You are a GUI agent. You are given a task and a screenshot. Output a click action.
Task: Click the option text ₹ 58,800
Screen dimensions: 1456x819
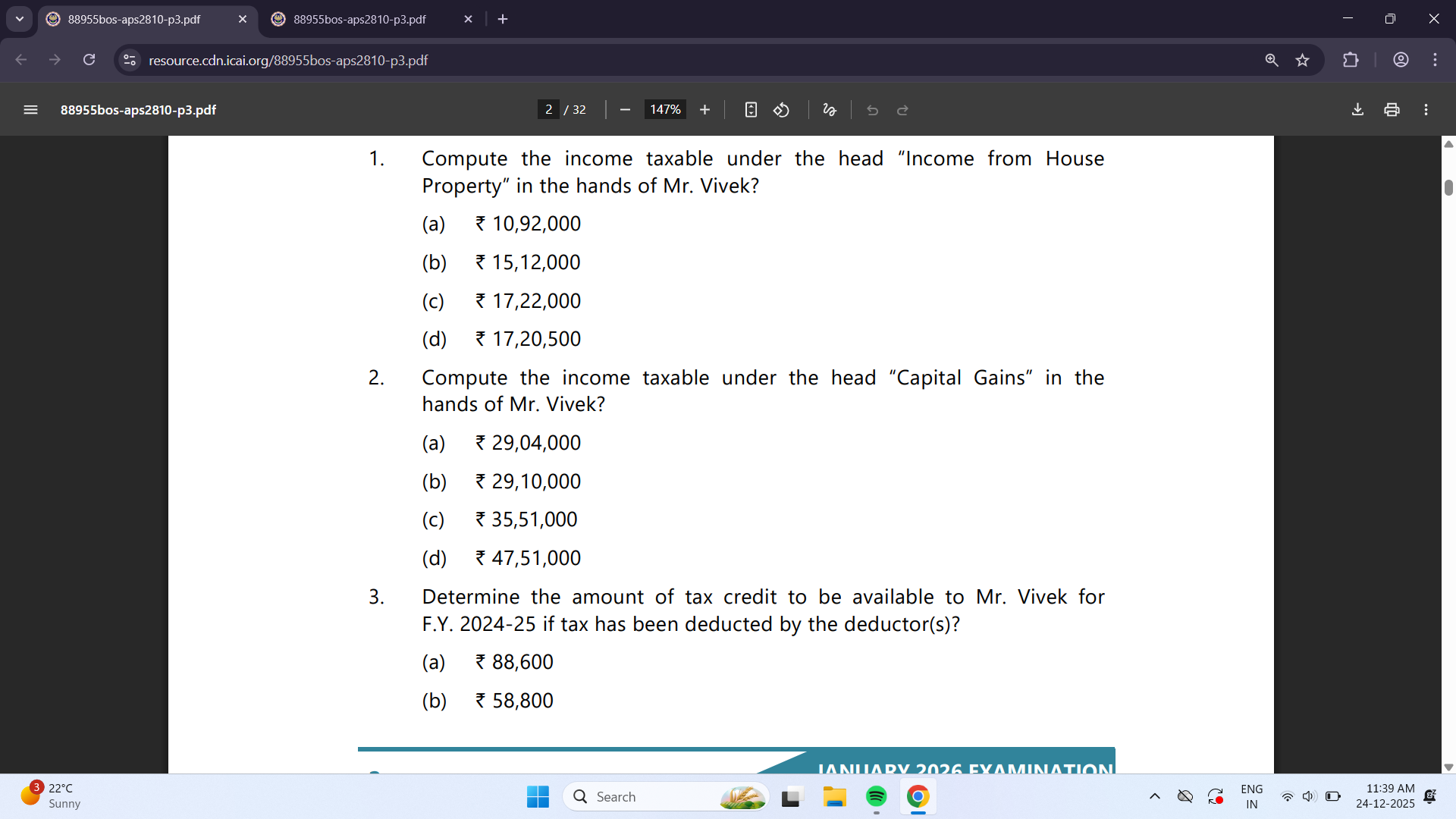514,701
